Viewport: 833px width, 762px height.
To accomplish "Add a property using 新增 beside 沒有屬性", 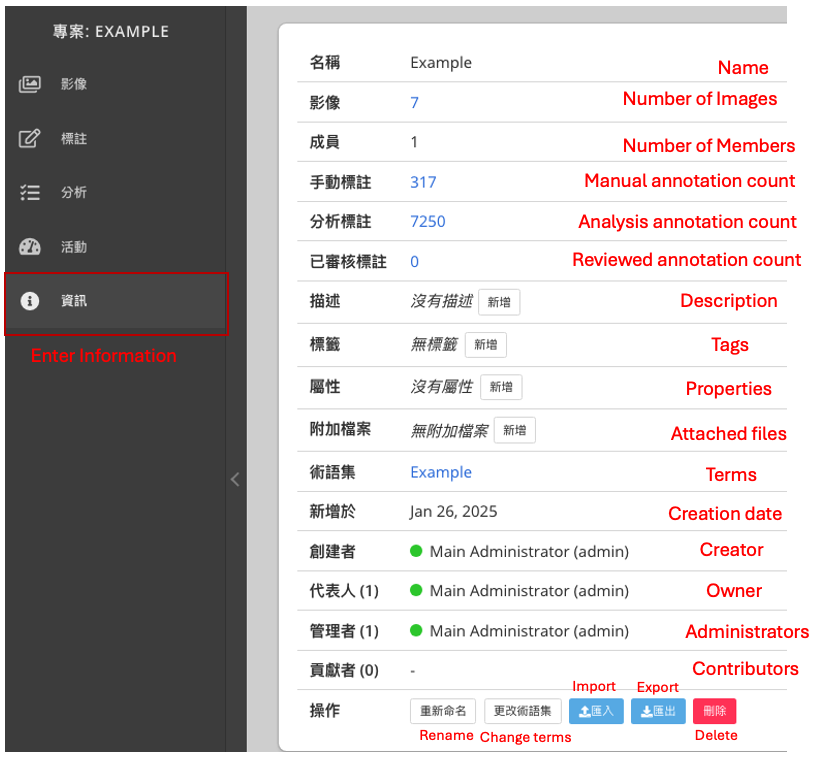I will [501, 387].
